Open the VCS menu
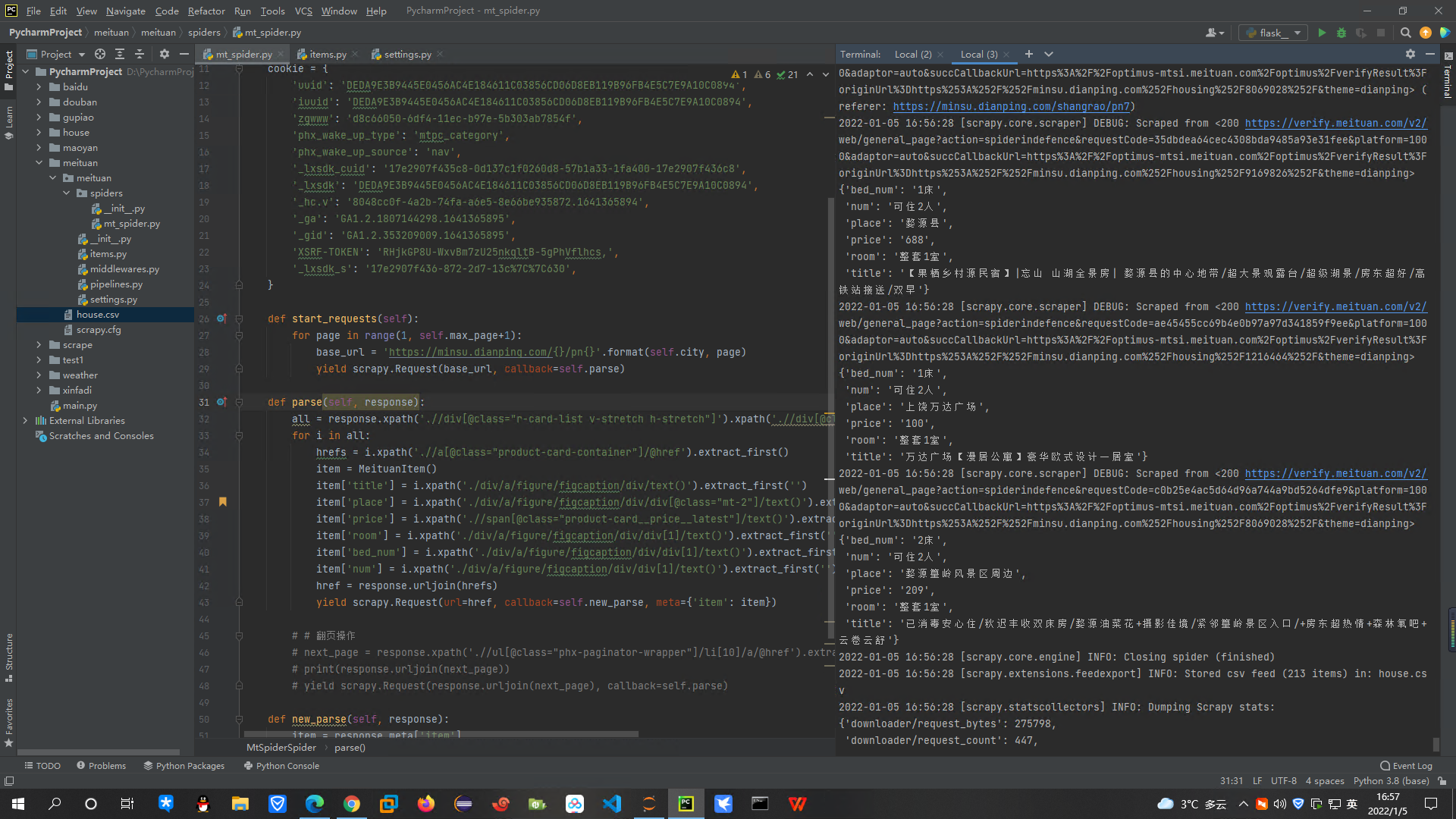Screen dimensions: 1456x819 pos(303,11)
